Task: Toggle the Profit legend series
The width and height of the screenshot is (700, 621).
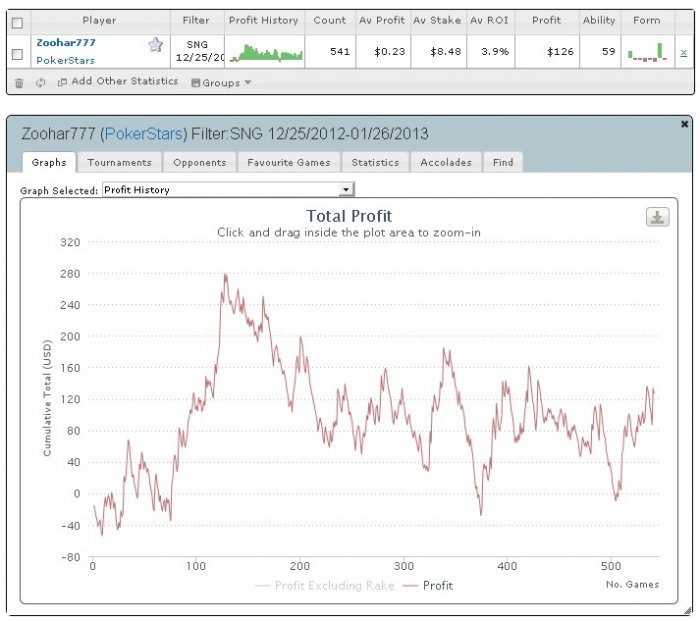Action: 428,585
